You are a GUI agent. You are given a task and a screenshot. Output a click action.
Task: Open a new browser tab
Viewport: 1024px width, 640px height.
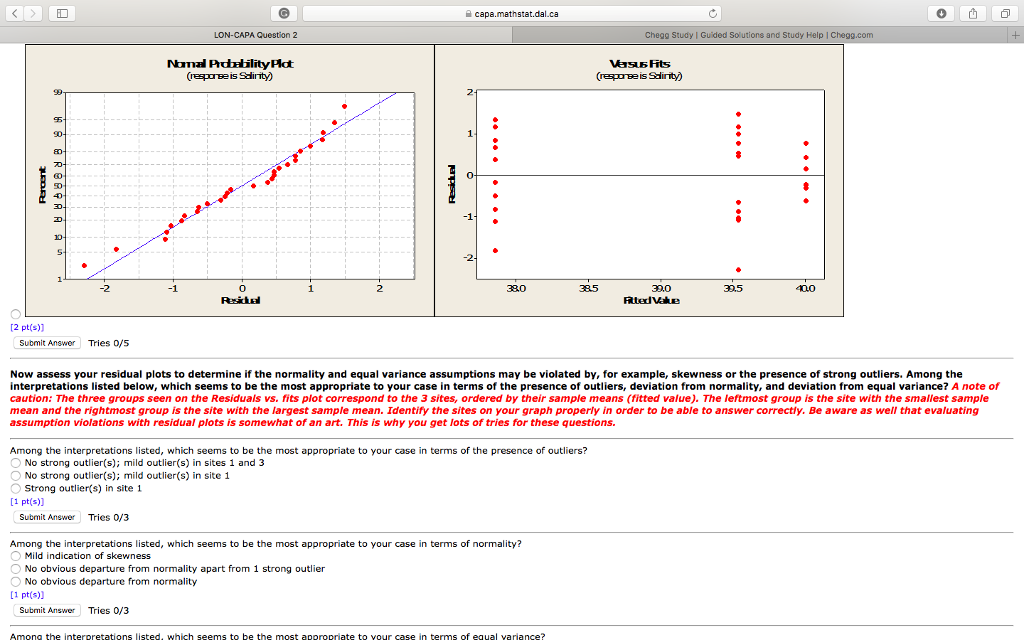(x=1016, y=33)
